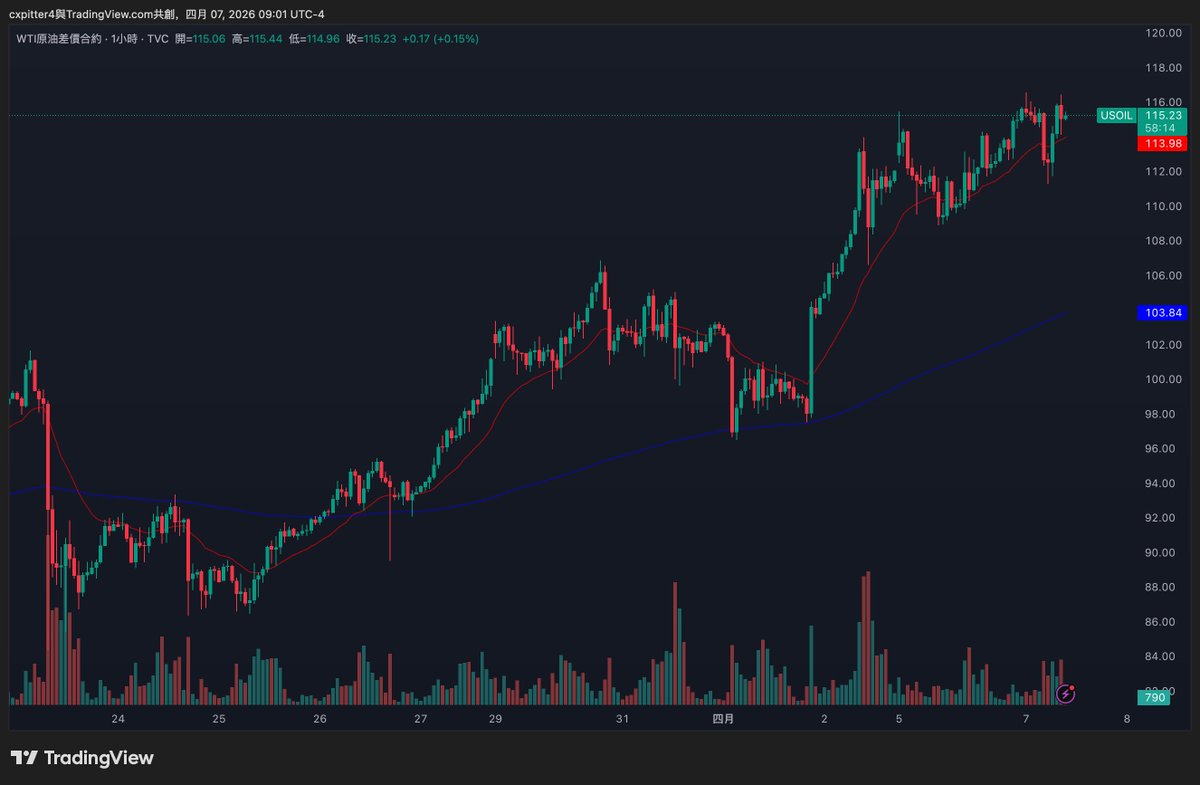
Task: Click the 102.00 price axis label
Action: click(x=1164, y=345)
